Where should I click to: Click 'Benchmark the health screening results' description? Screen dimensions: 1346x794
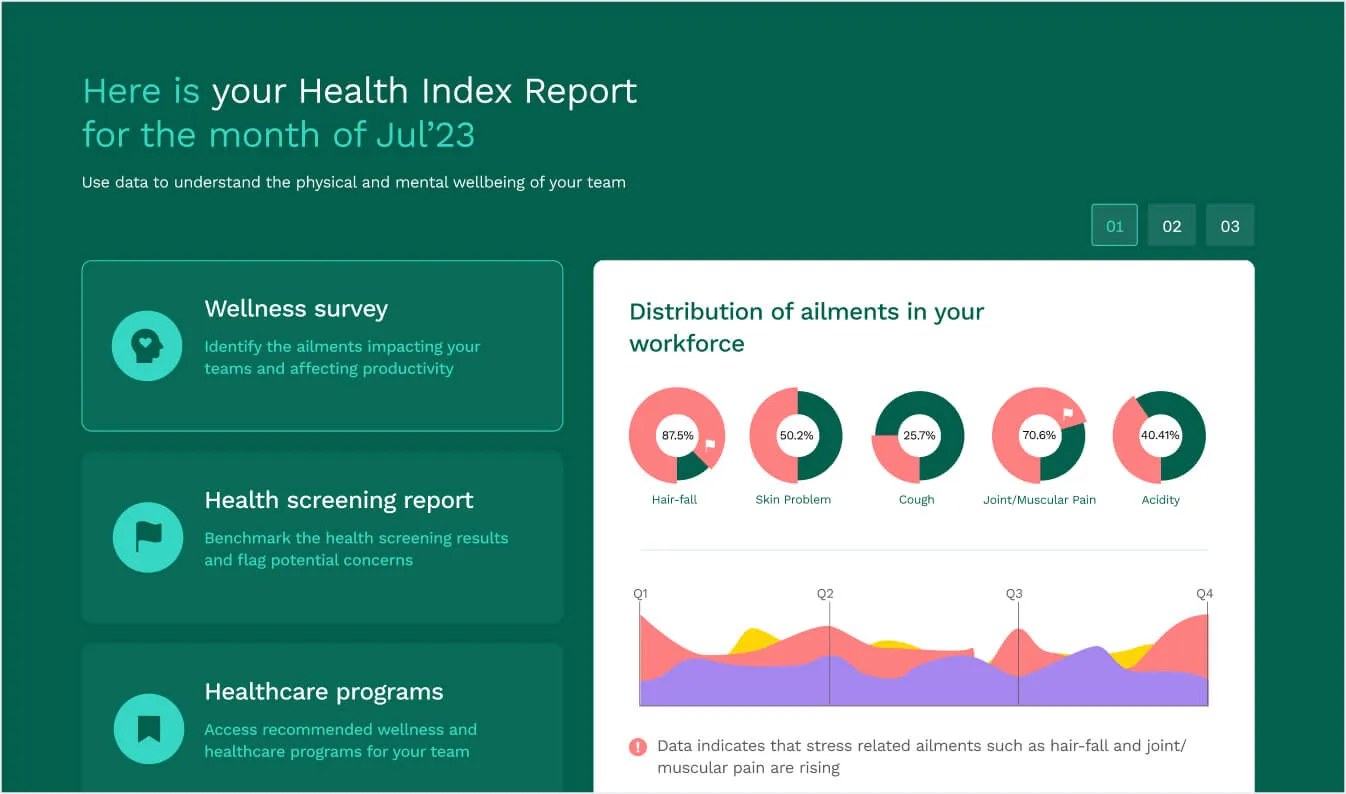(x=356, y=549)
